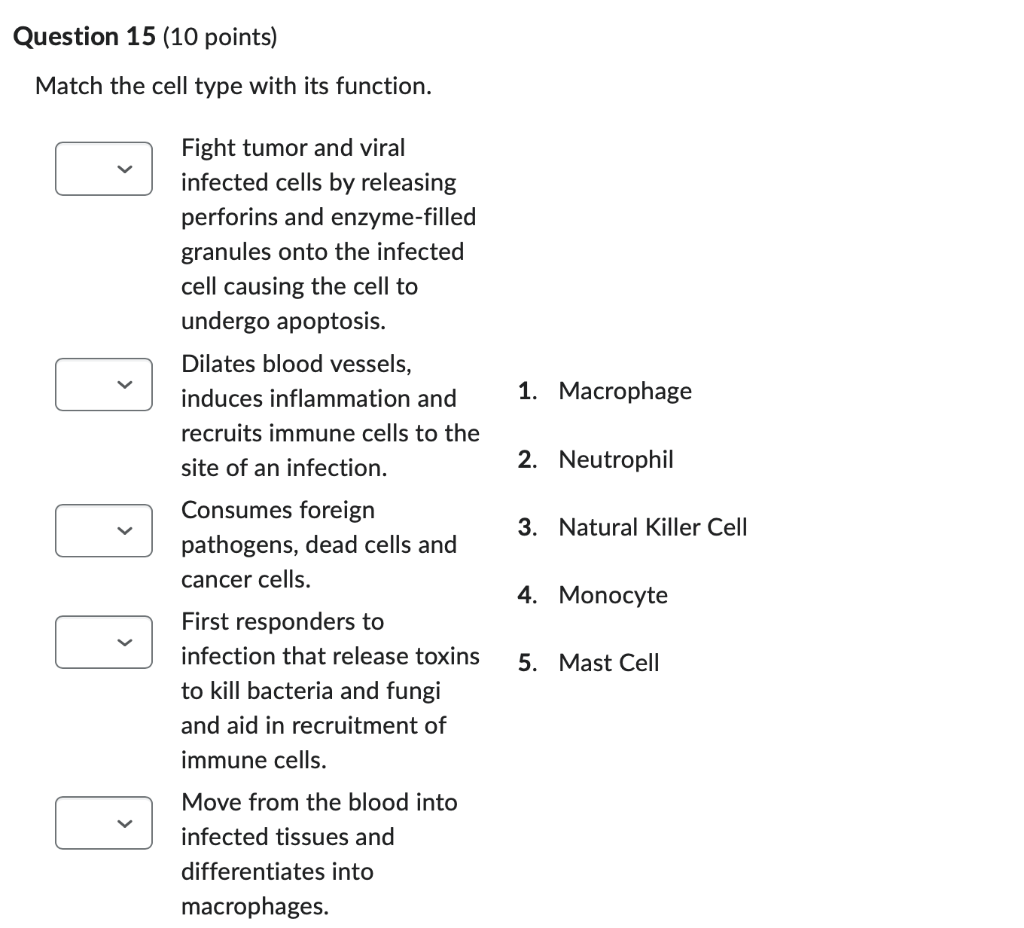Image resolution: width=1024 pixels, height=928 pixels.
Task: Click the Mast Cell answer option
Action: click(x=609, y=662)
